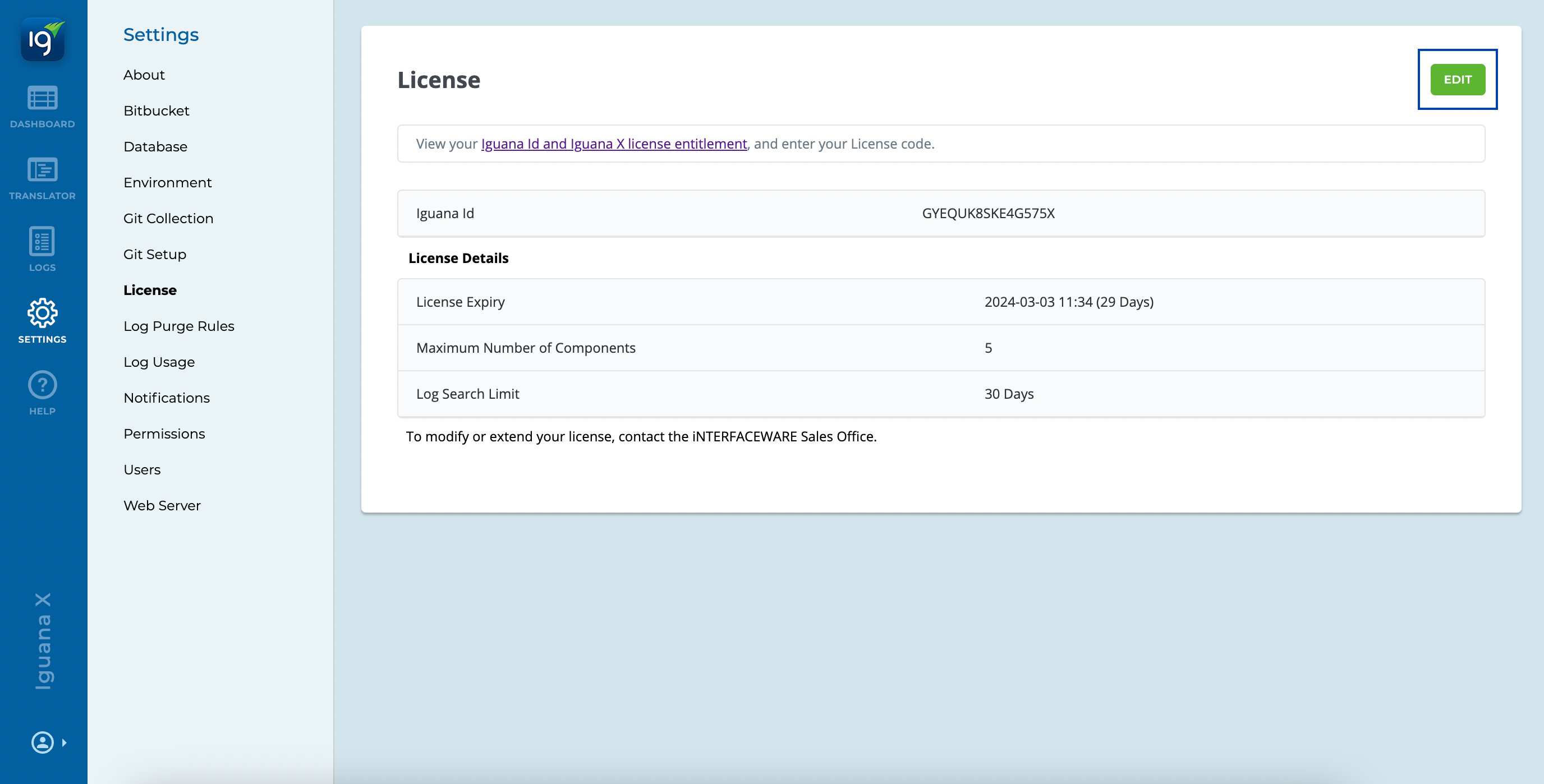
Task: Open the Logs section
Action: 43,250
